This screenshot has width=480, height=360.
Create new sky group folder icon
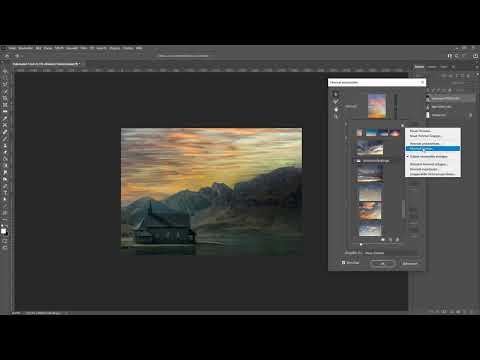383,239
